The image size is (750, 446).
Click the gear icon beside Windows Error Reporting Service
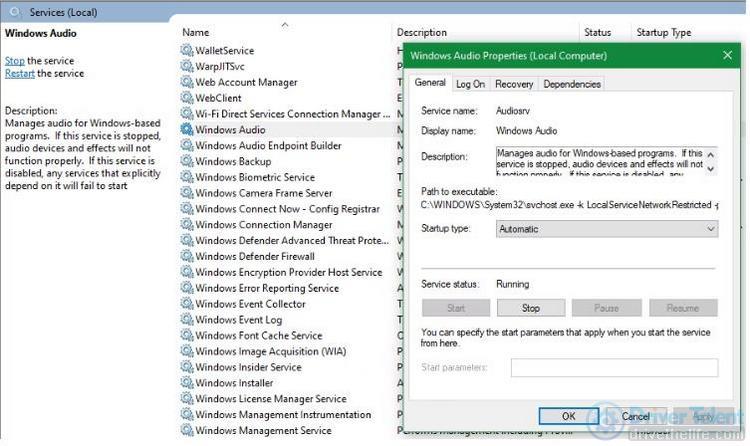(187, 288)
